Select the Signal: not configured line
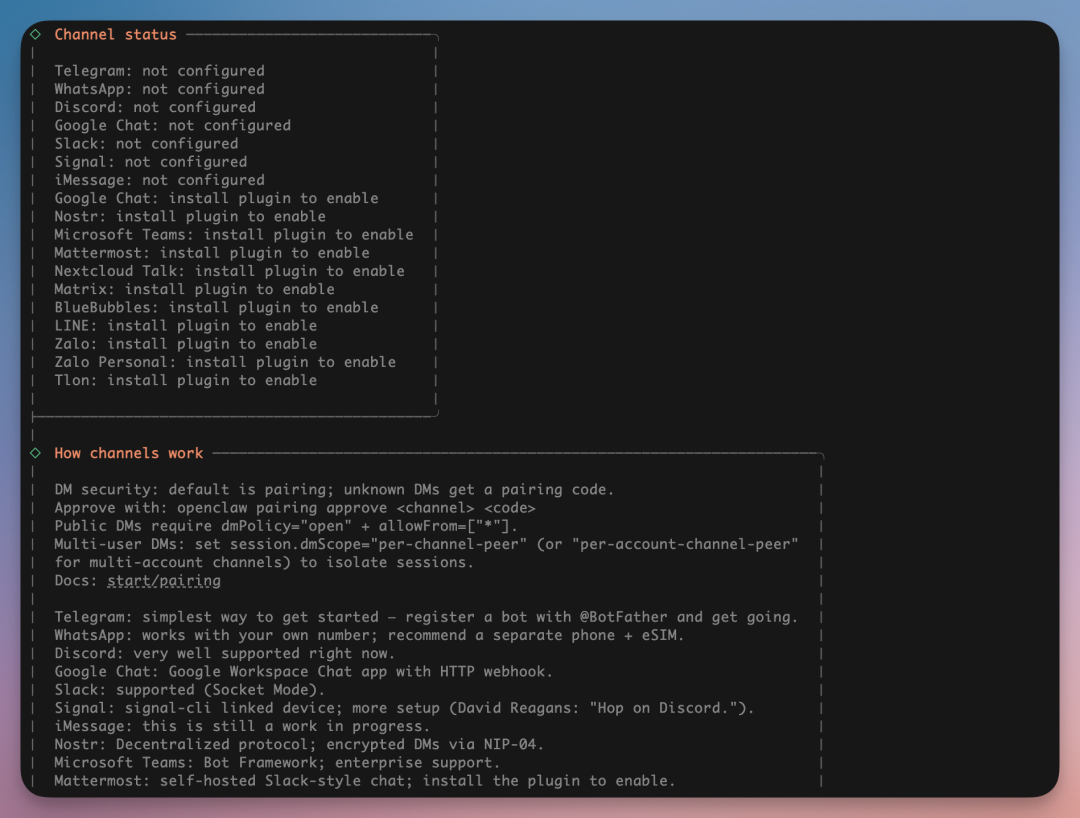Viewport: 1080px width, 818px height. [x=150, y=161]
